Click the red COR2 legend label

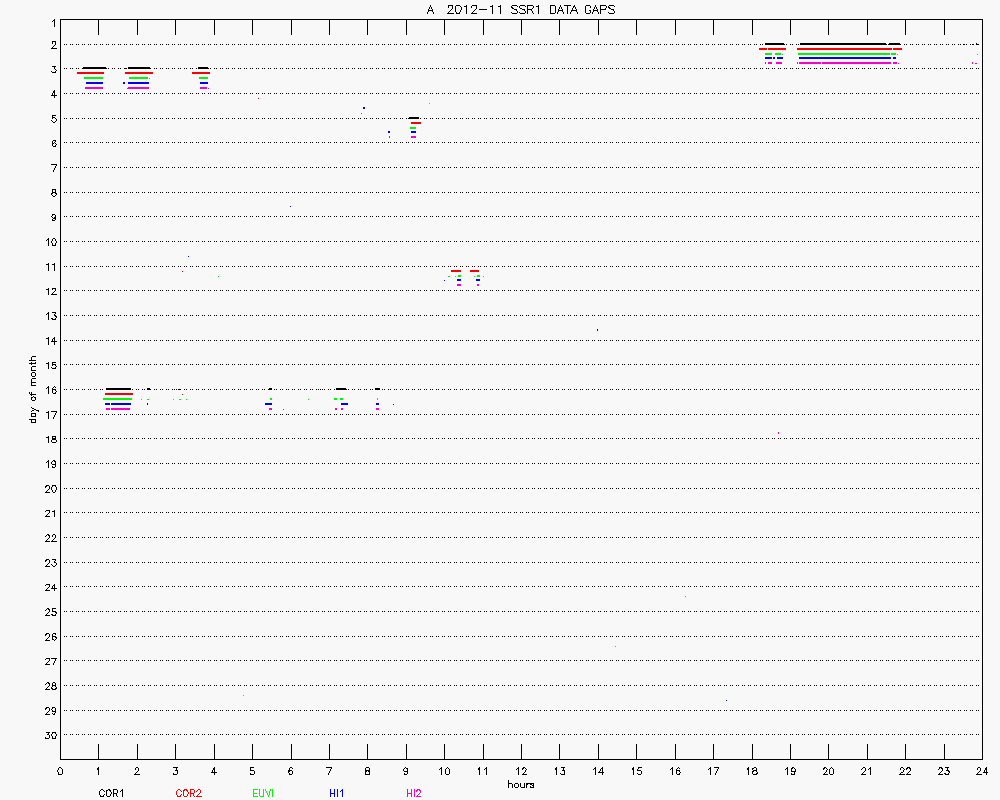tap(188, 793)
